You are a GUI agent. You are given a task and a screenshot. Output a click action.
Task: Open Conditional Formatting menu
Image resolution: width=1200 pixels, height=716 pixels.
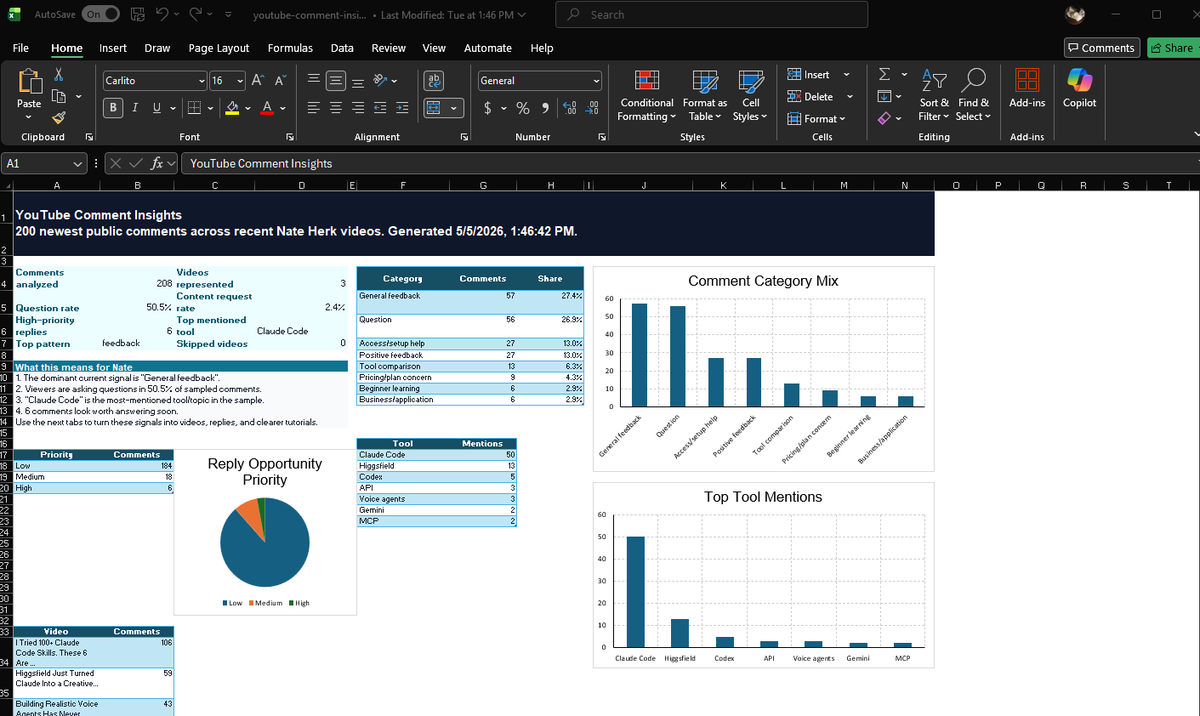coord(647,96)
